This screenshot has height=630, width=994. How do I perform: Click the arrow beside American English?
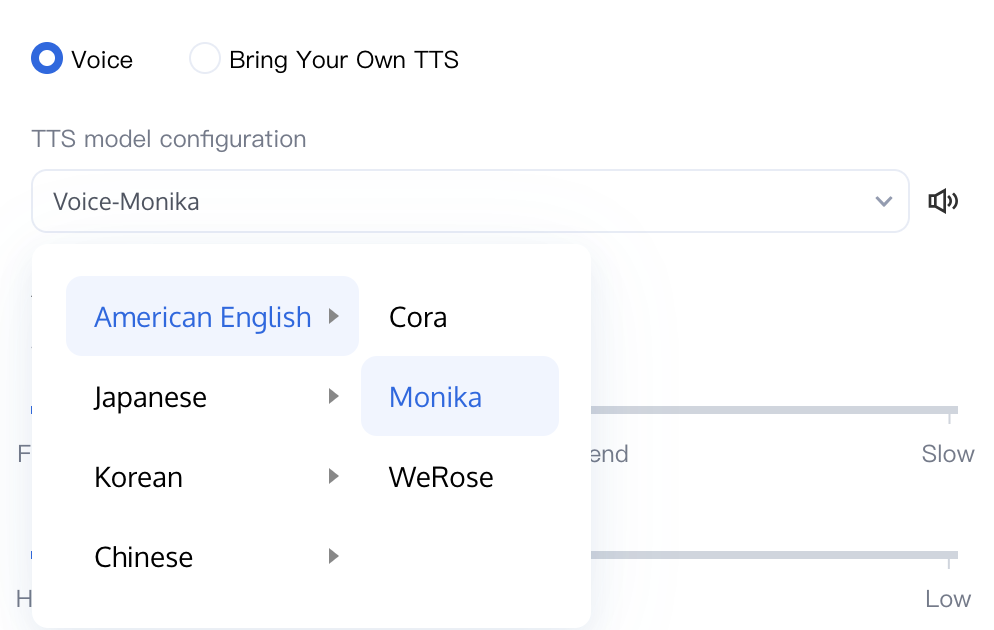334,317
